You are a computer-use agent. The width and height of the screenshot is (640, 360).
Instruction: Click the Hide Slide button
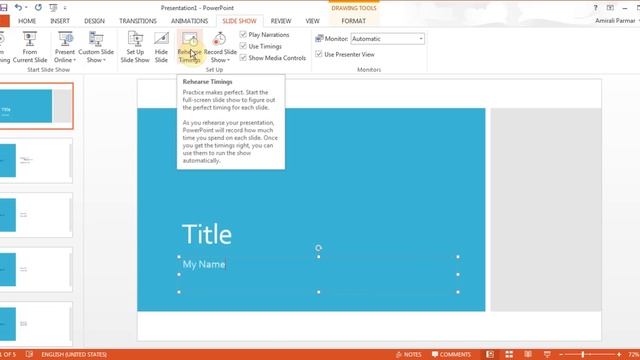161,47
